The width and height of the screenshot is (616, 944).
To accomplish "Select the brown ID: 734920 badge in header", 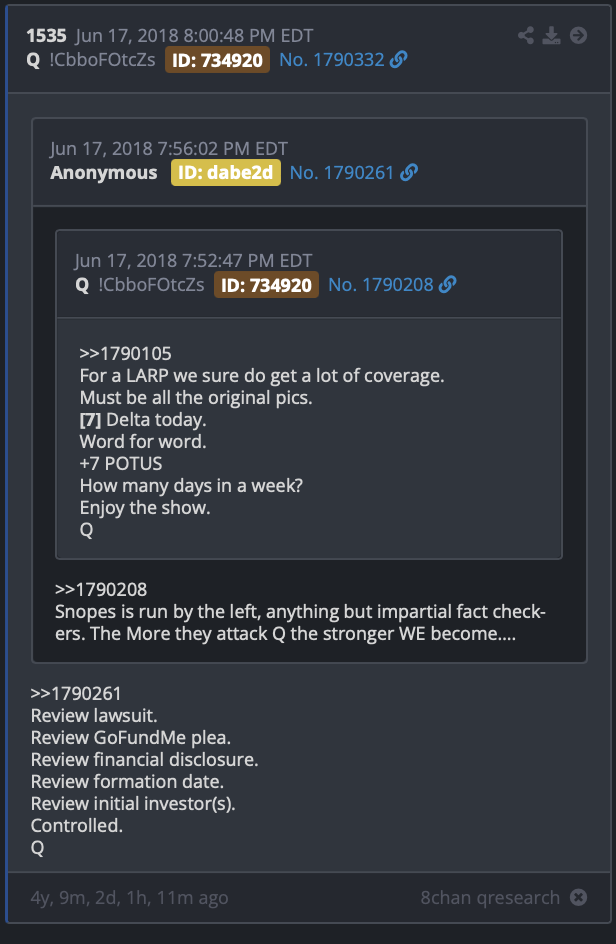I will tap(217, 60).
